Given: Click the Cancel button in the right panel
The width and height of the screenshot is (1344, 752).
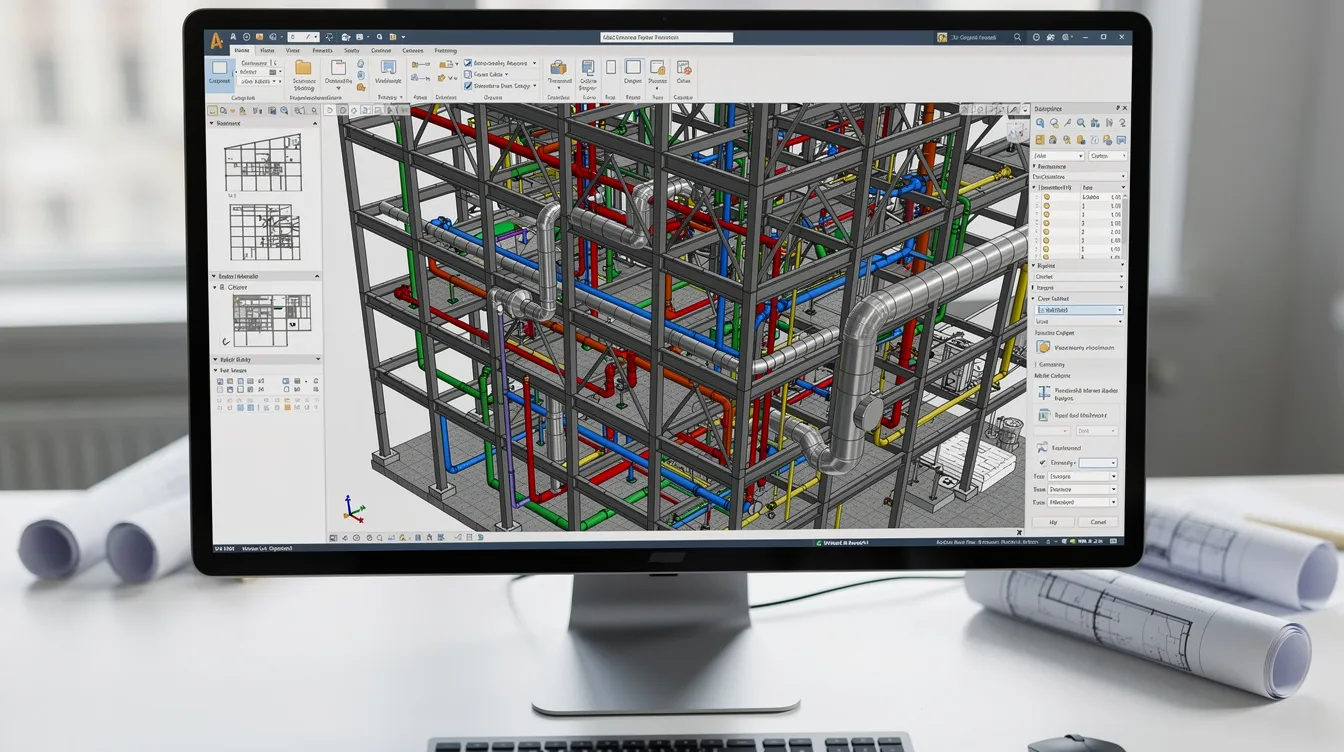Looking at the screenshot, I should point(1098,522).
